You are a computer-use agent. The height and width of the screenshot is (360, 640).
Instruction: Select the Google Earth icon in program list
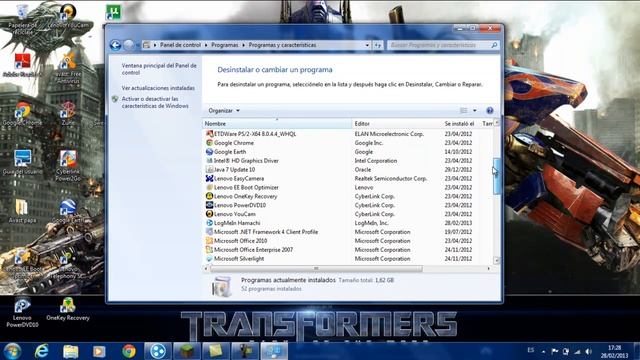point(209,152)
